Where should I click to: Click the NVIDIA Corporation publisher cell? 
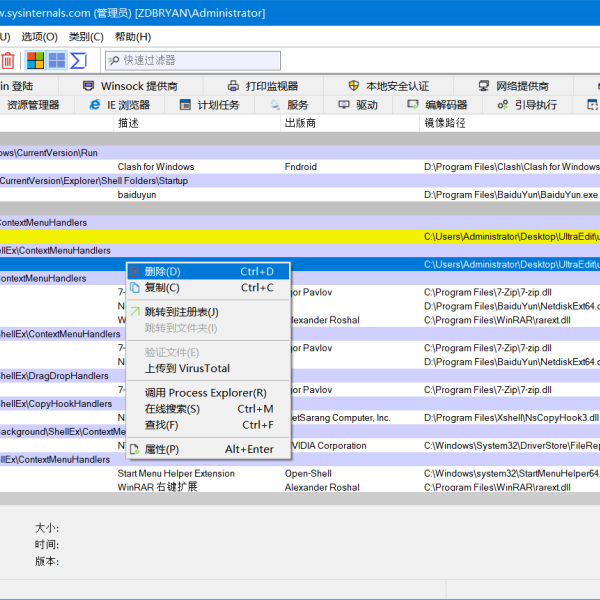pos(329,445)
